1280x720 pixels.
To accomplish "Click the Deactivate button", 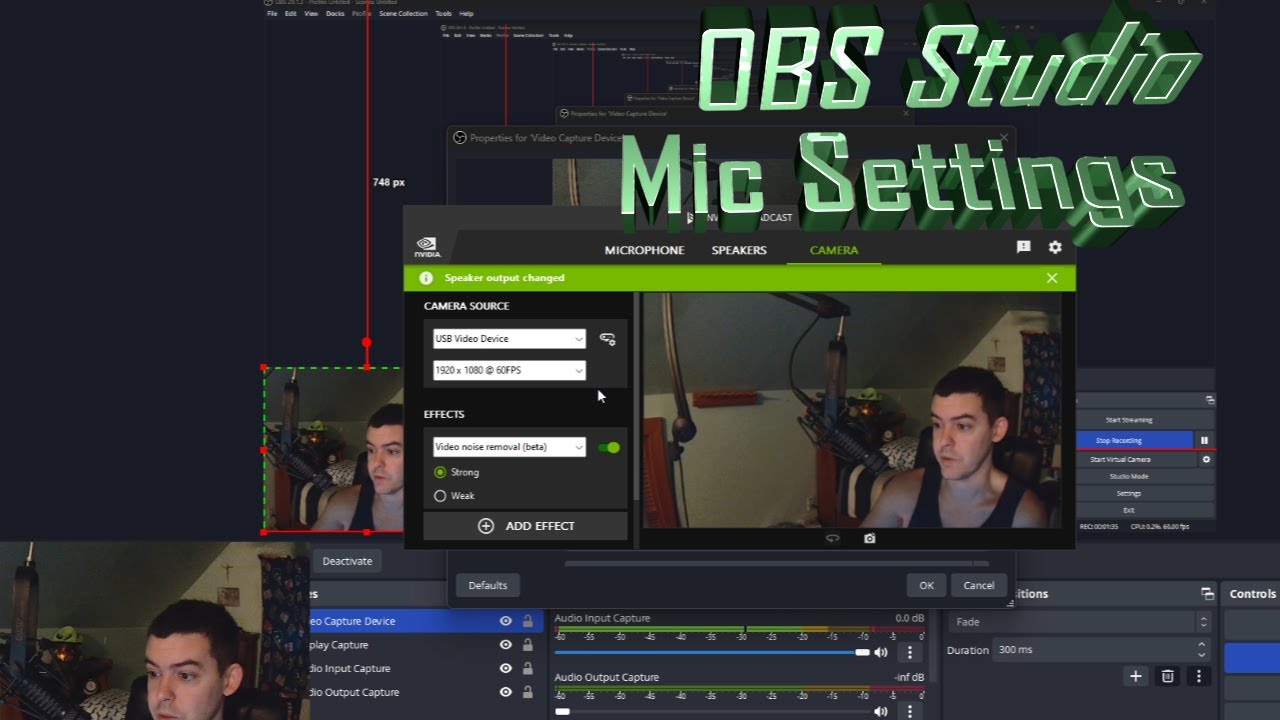I will click(x=347, y=561).
